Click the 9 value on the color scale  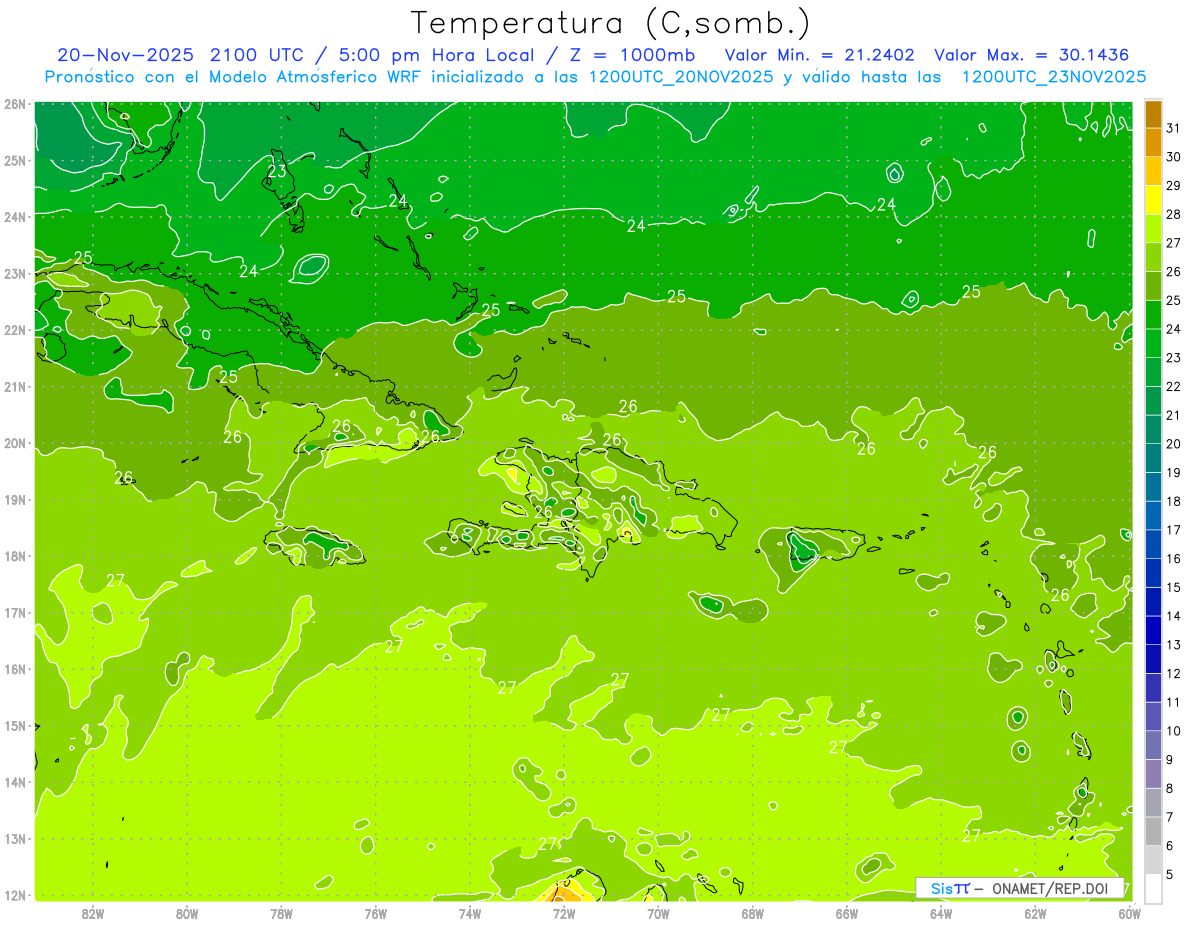click(x=1170, y=760)
